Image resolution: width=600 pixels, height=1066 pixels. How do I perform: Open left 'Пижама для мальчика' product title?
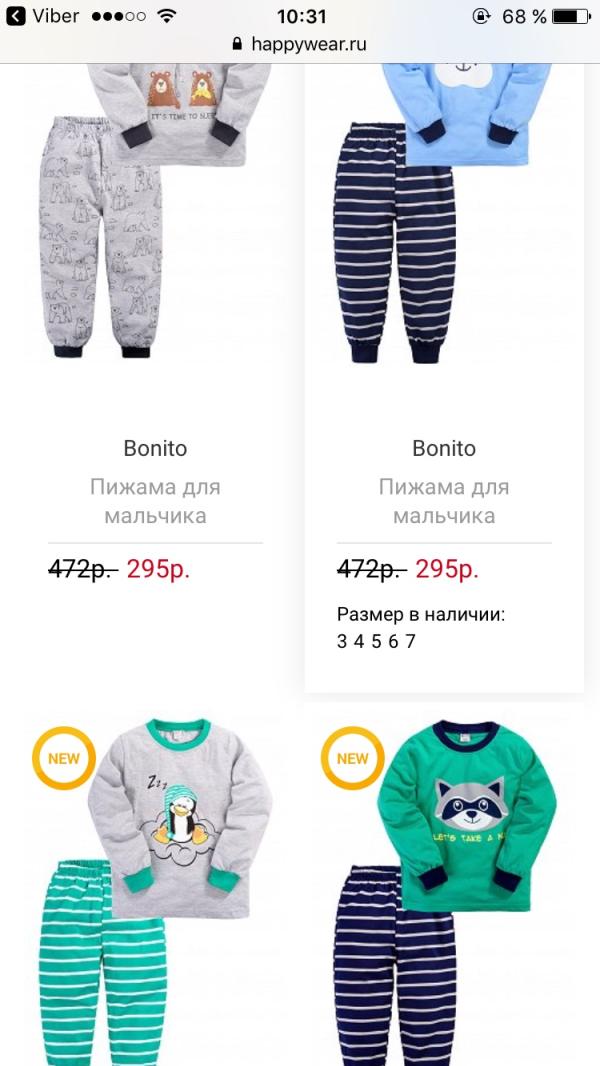[155, 501]
